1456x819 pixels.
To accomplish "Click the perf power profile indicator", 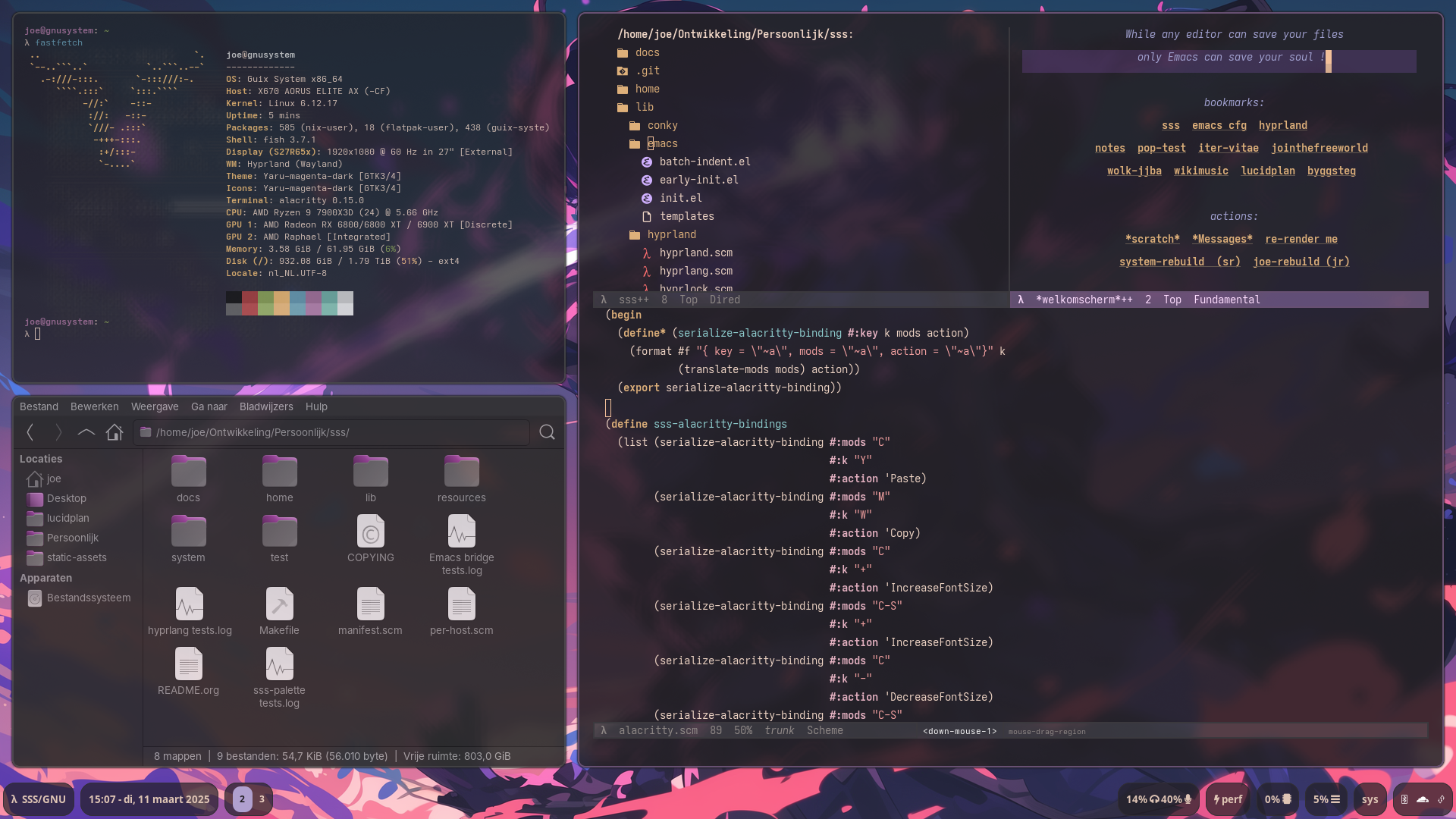I will [x=1228, y=799].
